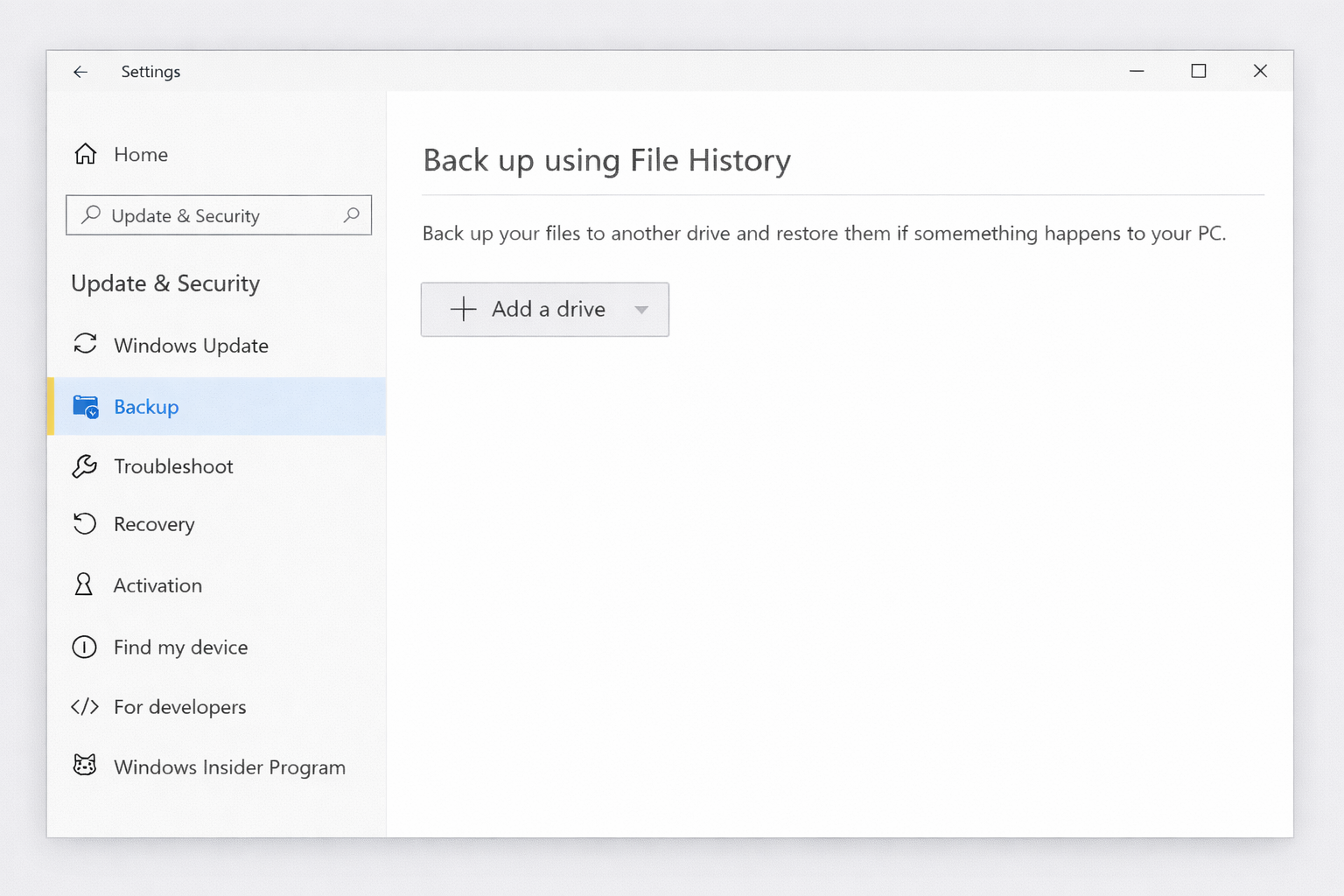Select the Activation icon in sidebar
Screen dimensions: 1344x896
click(x=84, y=584)
